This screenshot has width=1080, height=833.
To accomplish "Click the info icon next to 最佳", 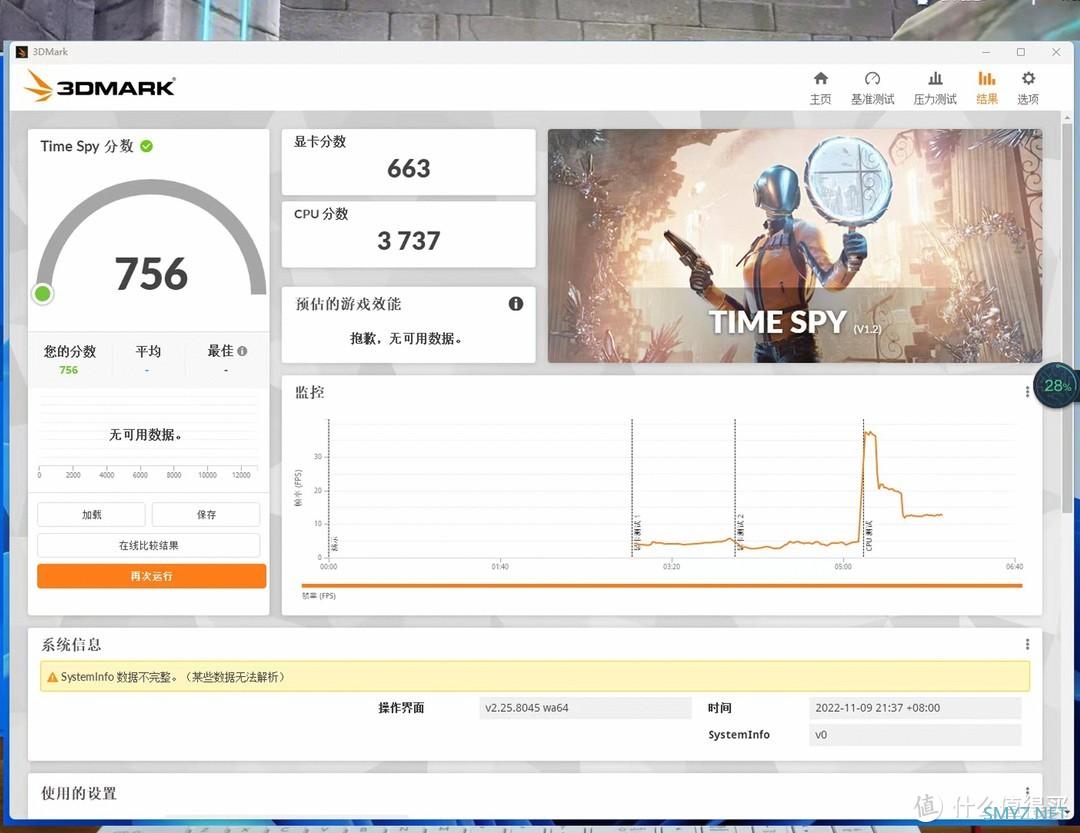I will 242,351.
